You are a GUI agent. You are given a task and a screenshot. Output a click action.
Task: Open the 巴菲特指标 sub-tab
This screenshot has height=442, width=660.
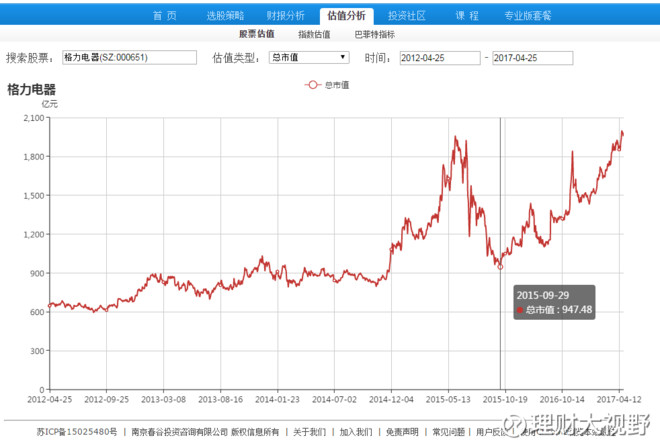(x=375, y=35)
